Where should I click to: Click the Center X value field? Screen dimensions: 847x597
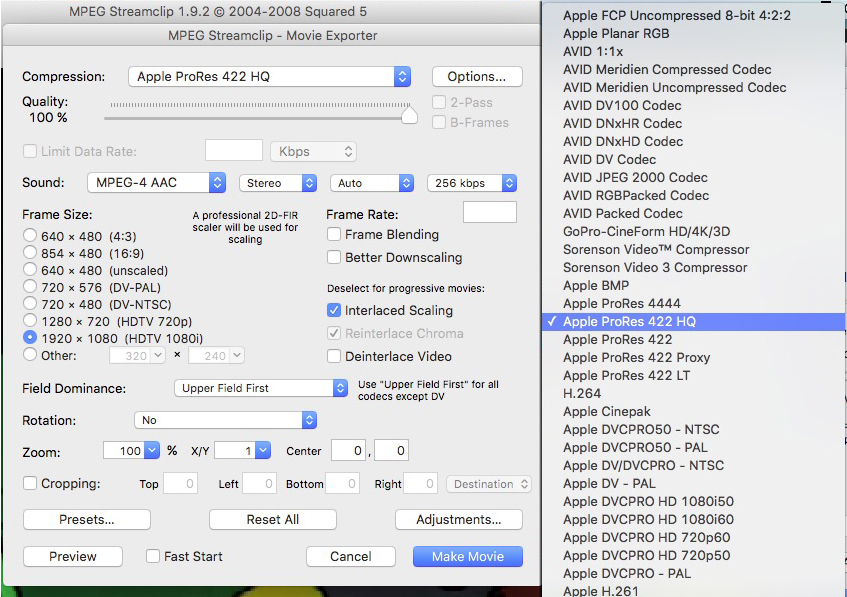point(348,450)
